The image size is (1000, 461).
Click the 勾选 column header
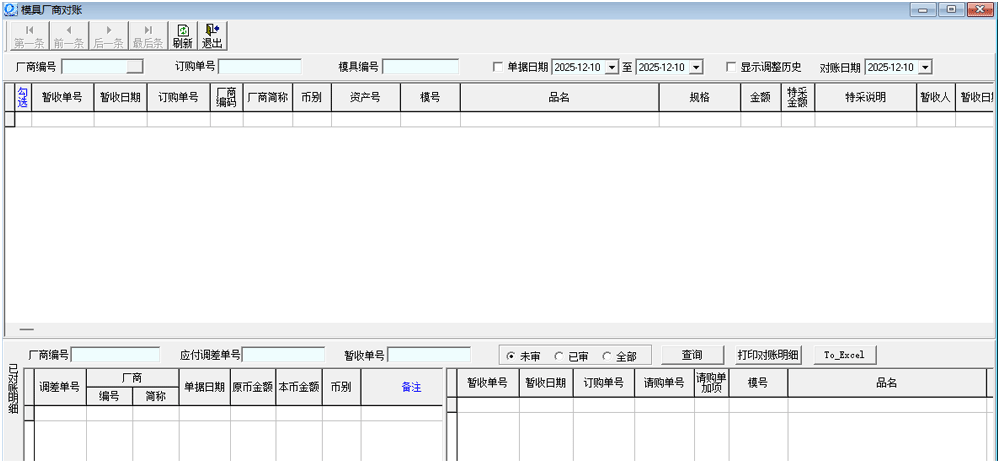(23, 97)
